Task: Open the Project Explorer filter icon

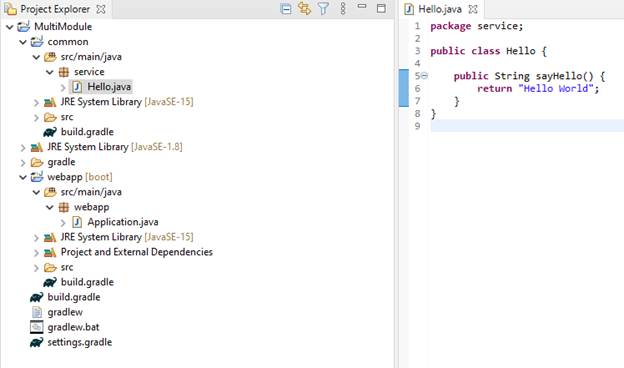Action: point(324,9)
